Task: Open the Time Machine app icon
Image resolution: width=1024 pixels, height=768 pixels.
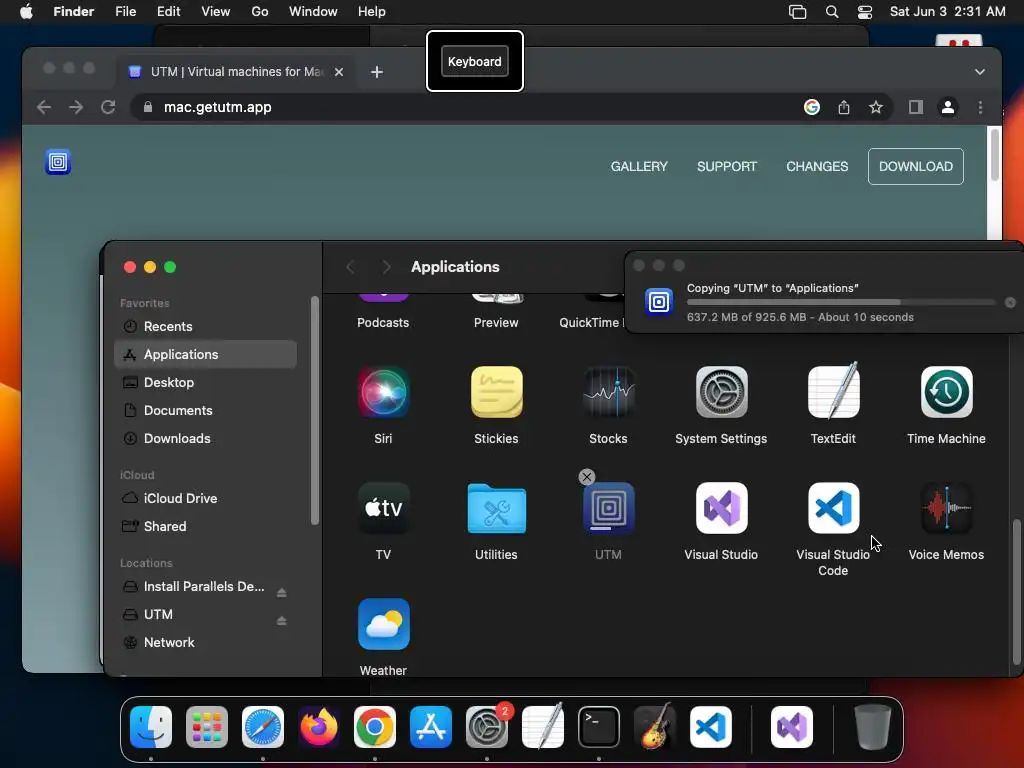Action: pyautogui.click(x=946, y=392)
